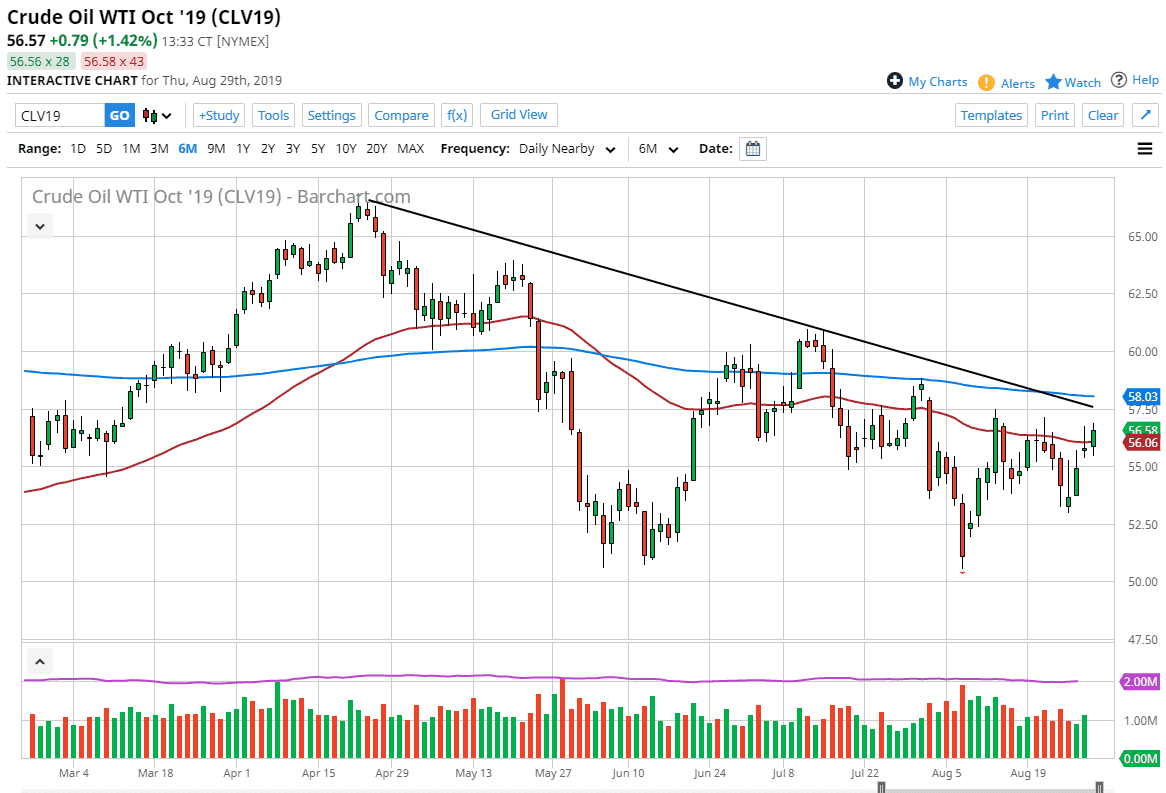The width and height of the screenshot is (1166, 793).
Task: Switch range to MAX
Action: pos(411,148)
